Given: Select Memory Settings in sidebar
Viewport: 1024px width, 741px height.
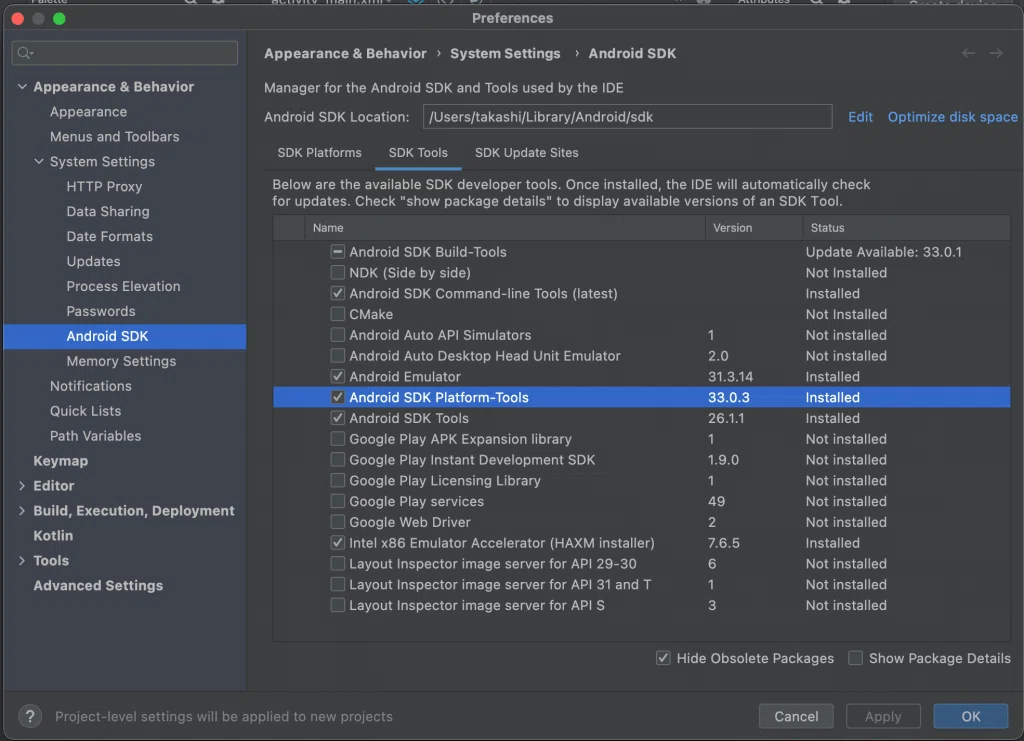Looking at the screenshot, I should tap(121, 361).
